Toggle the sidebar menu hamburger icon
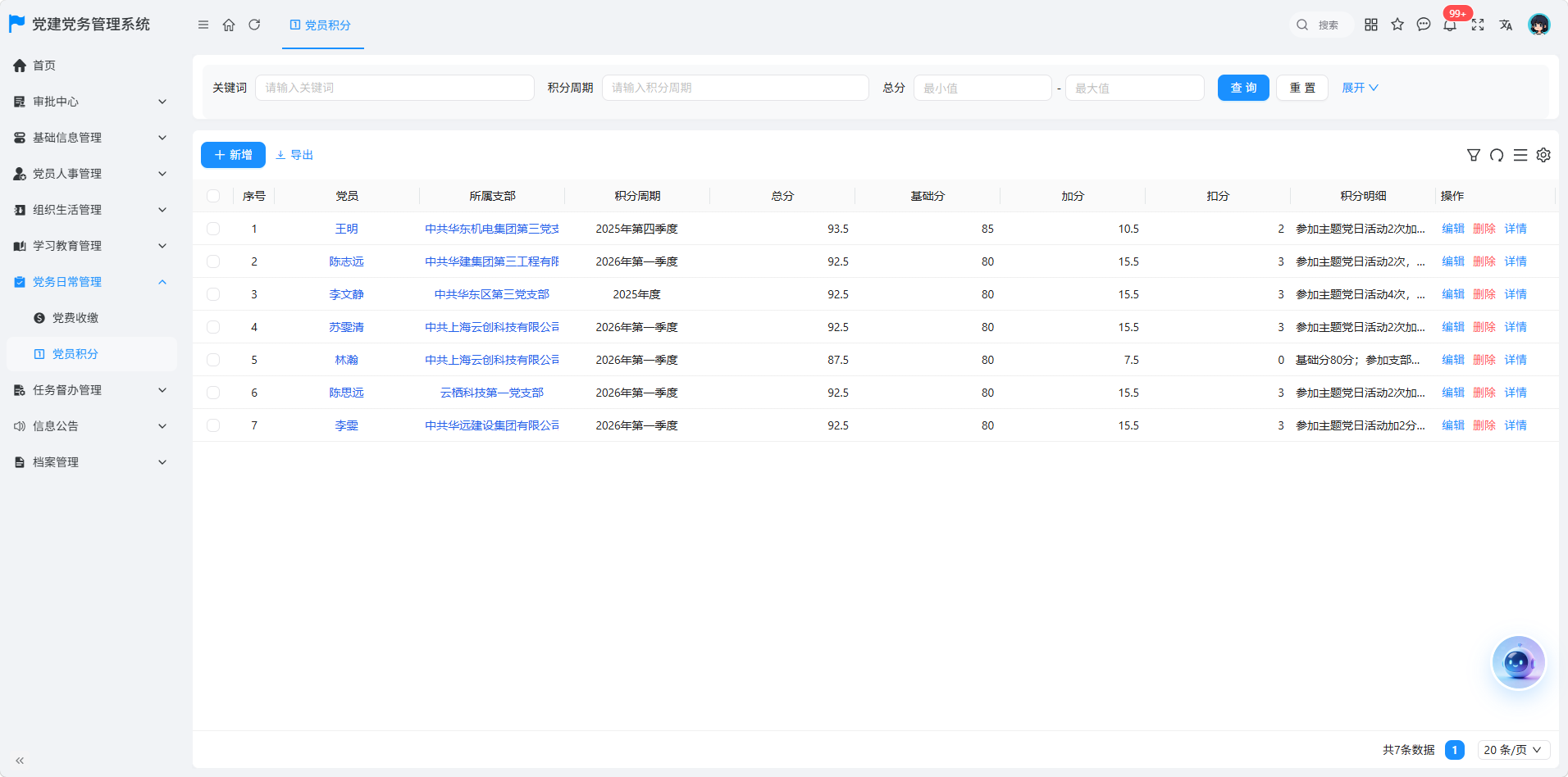 203,25
